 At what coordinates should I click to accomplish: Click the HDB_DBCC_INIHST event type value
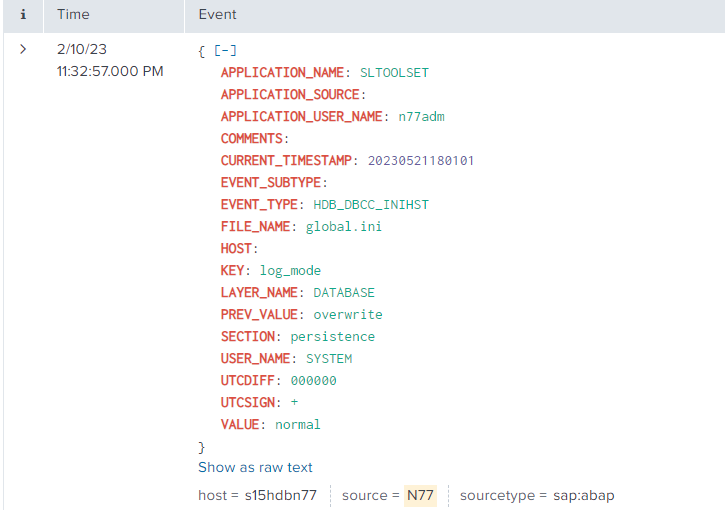click(x=371, y=204)
